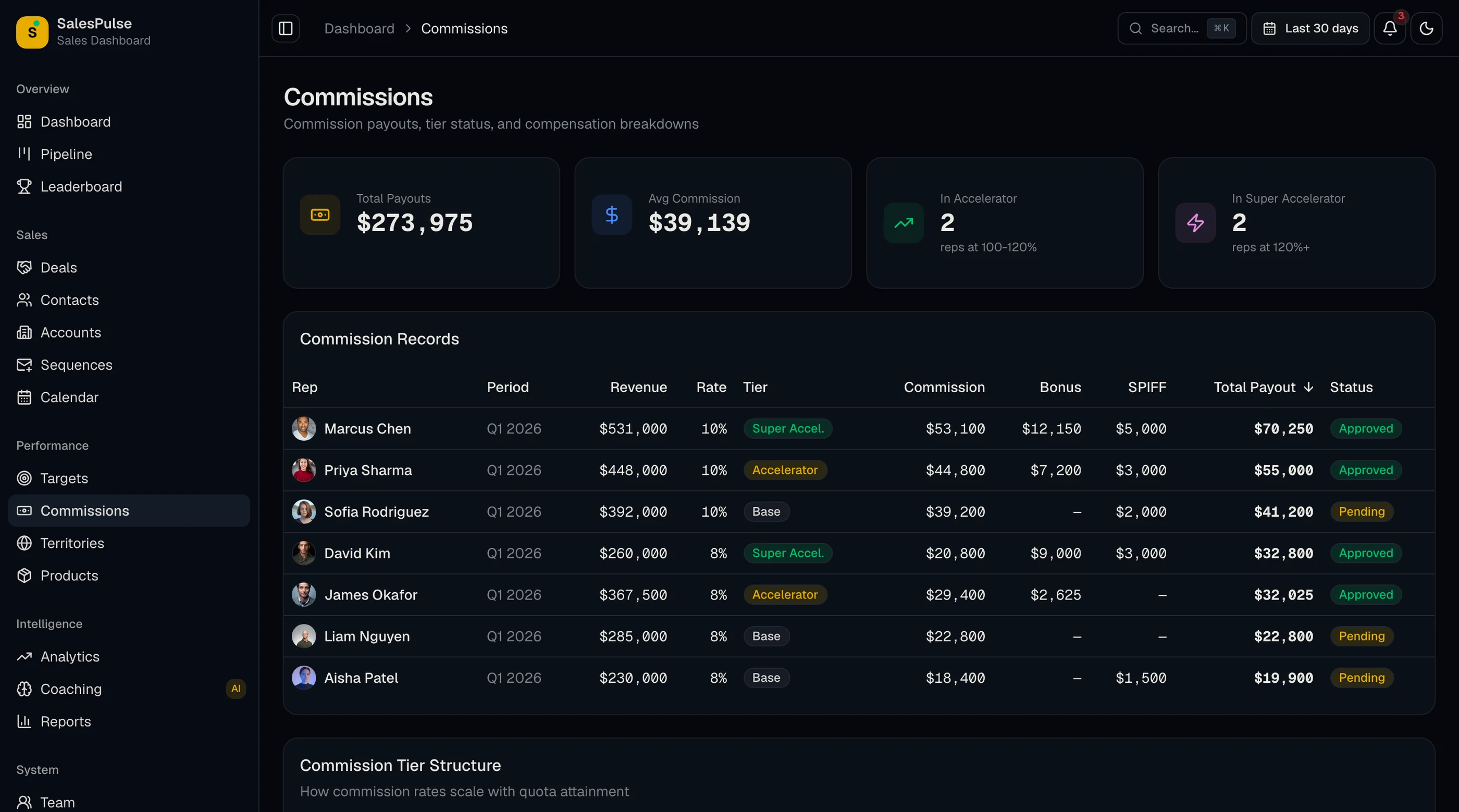Image resolution: width=1459 pixels, height=812 pixels.
Task: Switch to dark mode with moon icon
Action: [x=1426, y=28]
